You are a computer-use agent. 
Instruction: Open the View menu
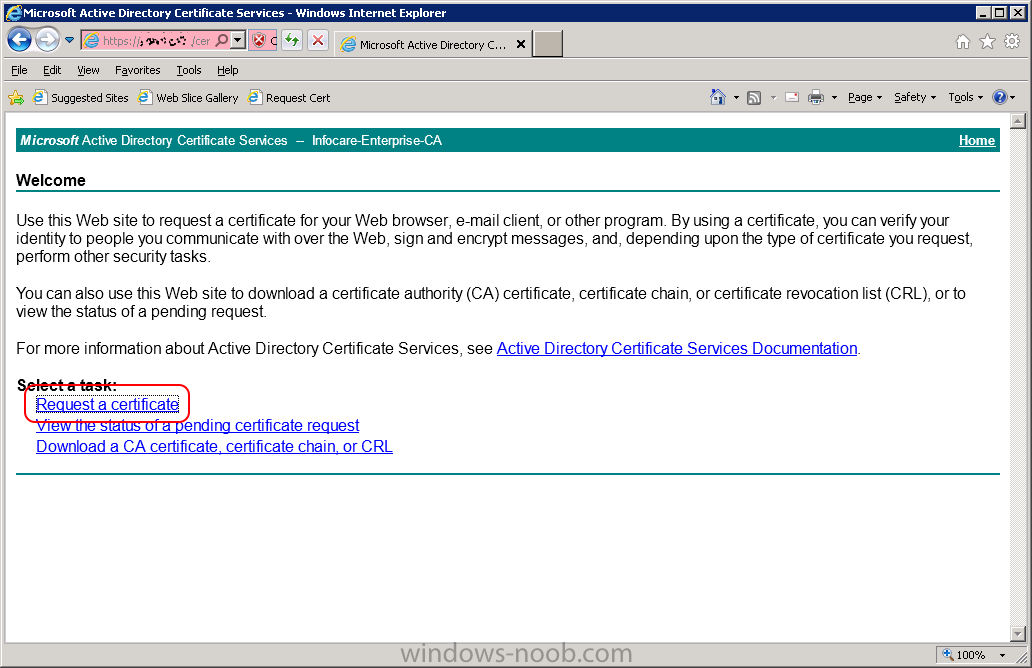click(88, 70)
